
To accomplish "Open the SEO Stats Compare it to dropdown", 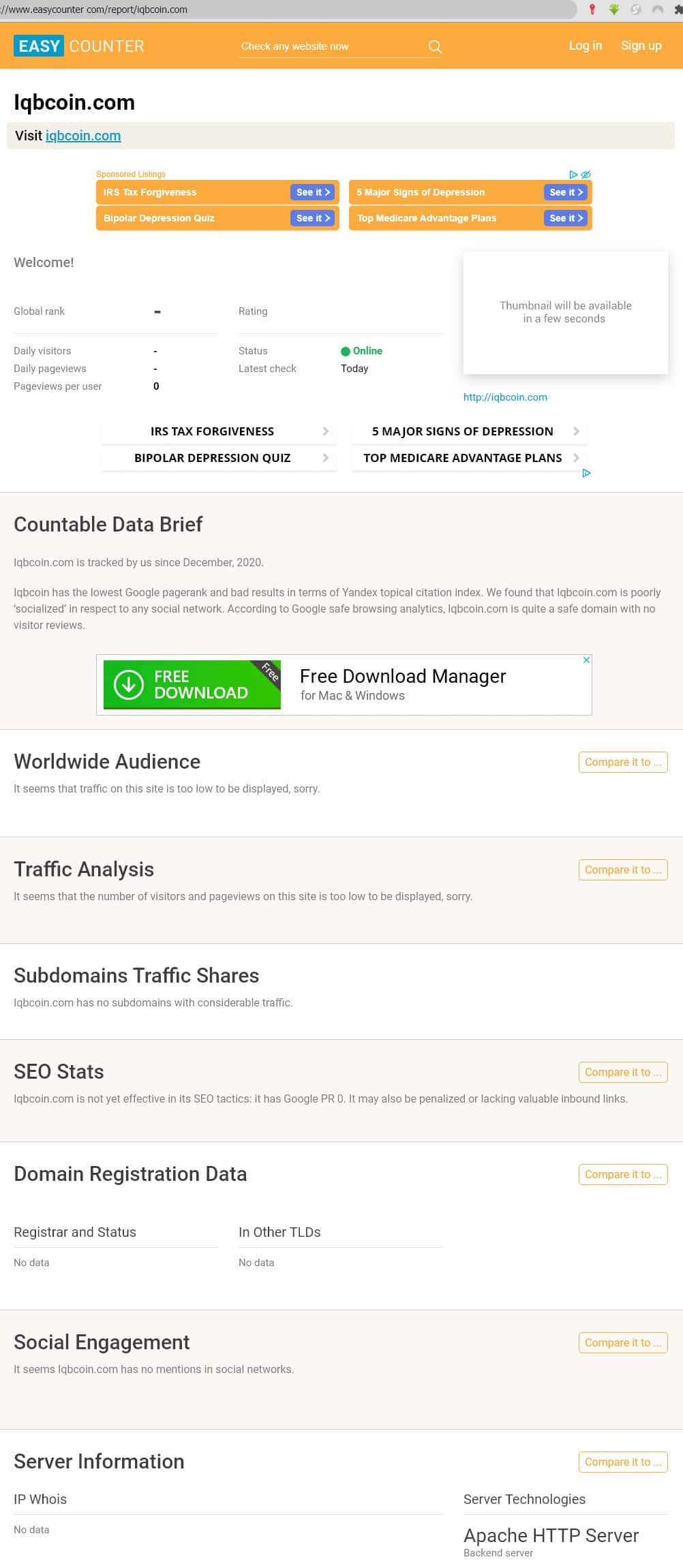I will [x=622, y=1072].
